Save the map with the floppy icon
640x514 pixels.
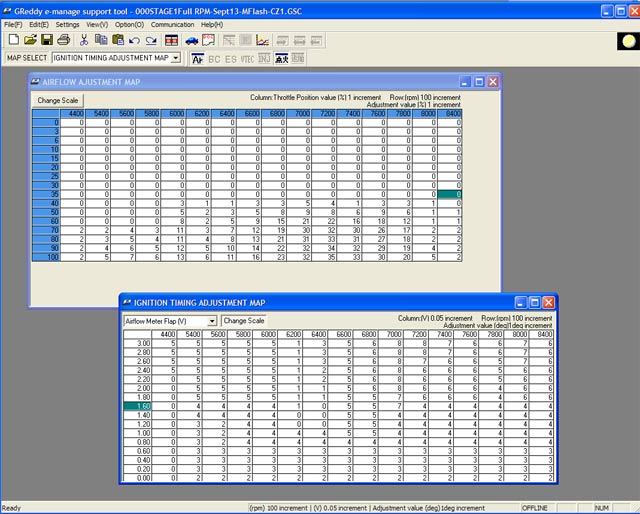coord(47,40)
